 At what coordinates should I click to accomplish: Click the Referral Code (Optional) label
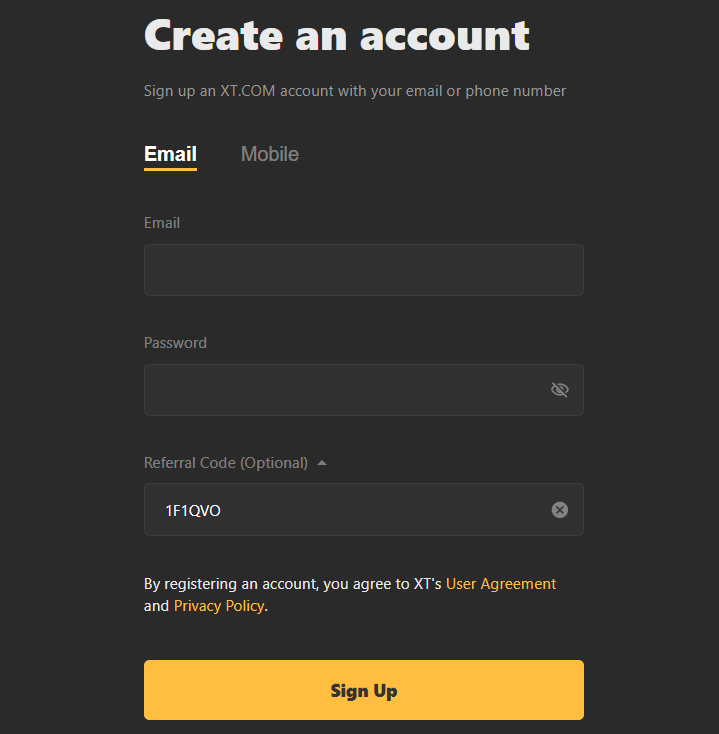tap(226, 463)
